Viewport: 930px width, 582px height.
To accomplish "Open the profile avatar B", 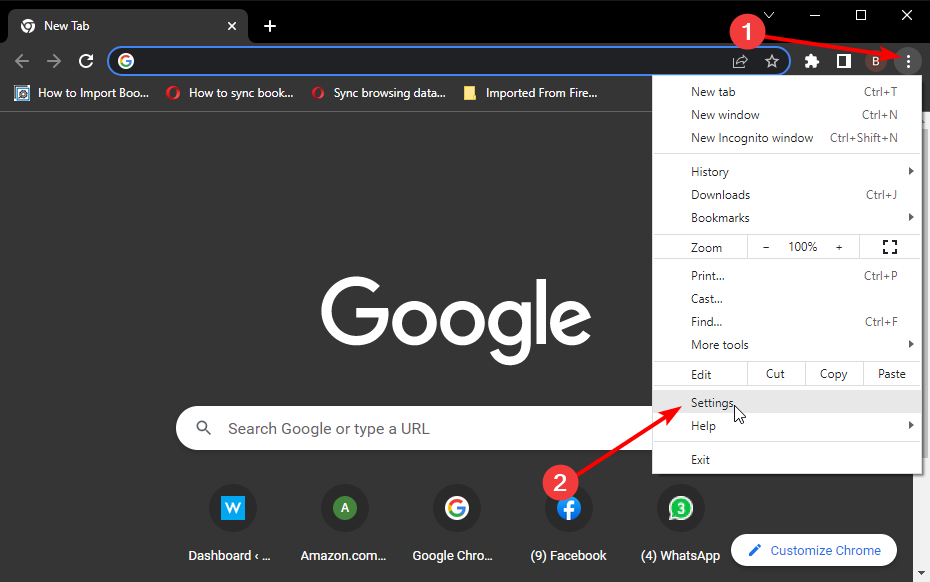I will pyautogui.click(x=875, y=61).
